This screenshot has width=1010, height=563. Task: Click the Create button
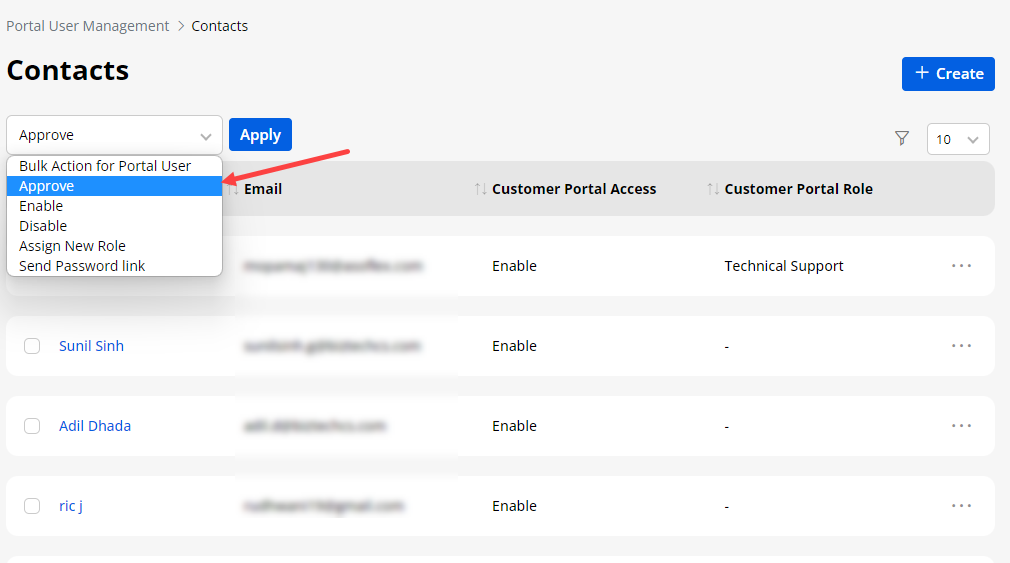click(947, 74)
